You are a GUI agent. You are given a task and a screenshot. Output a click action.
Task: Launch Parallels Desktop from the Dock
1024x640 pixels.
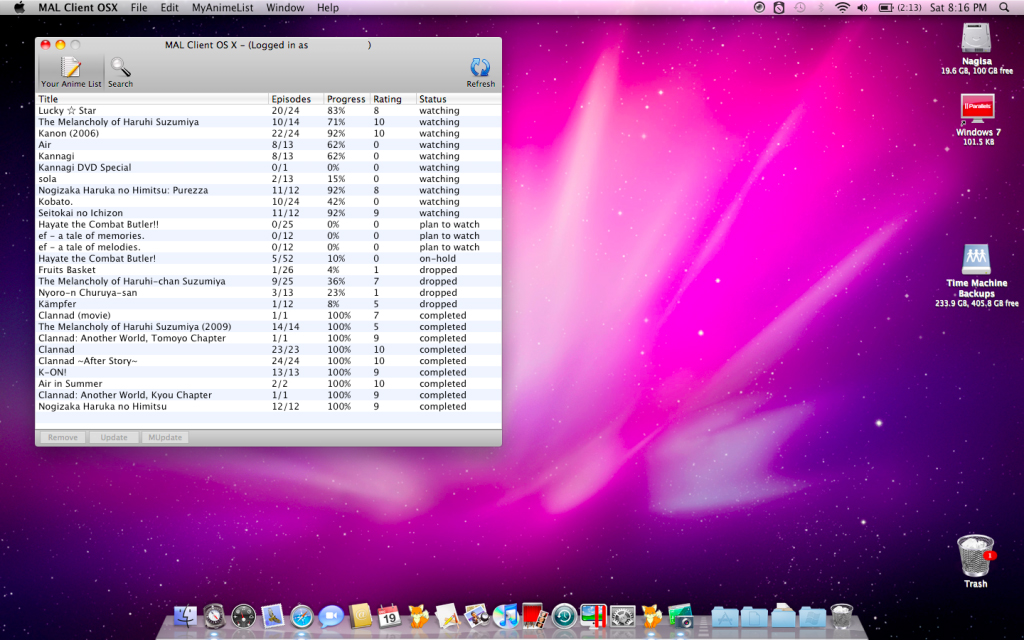tap(594, 616)
